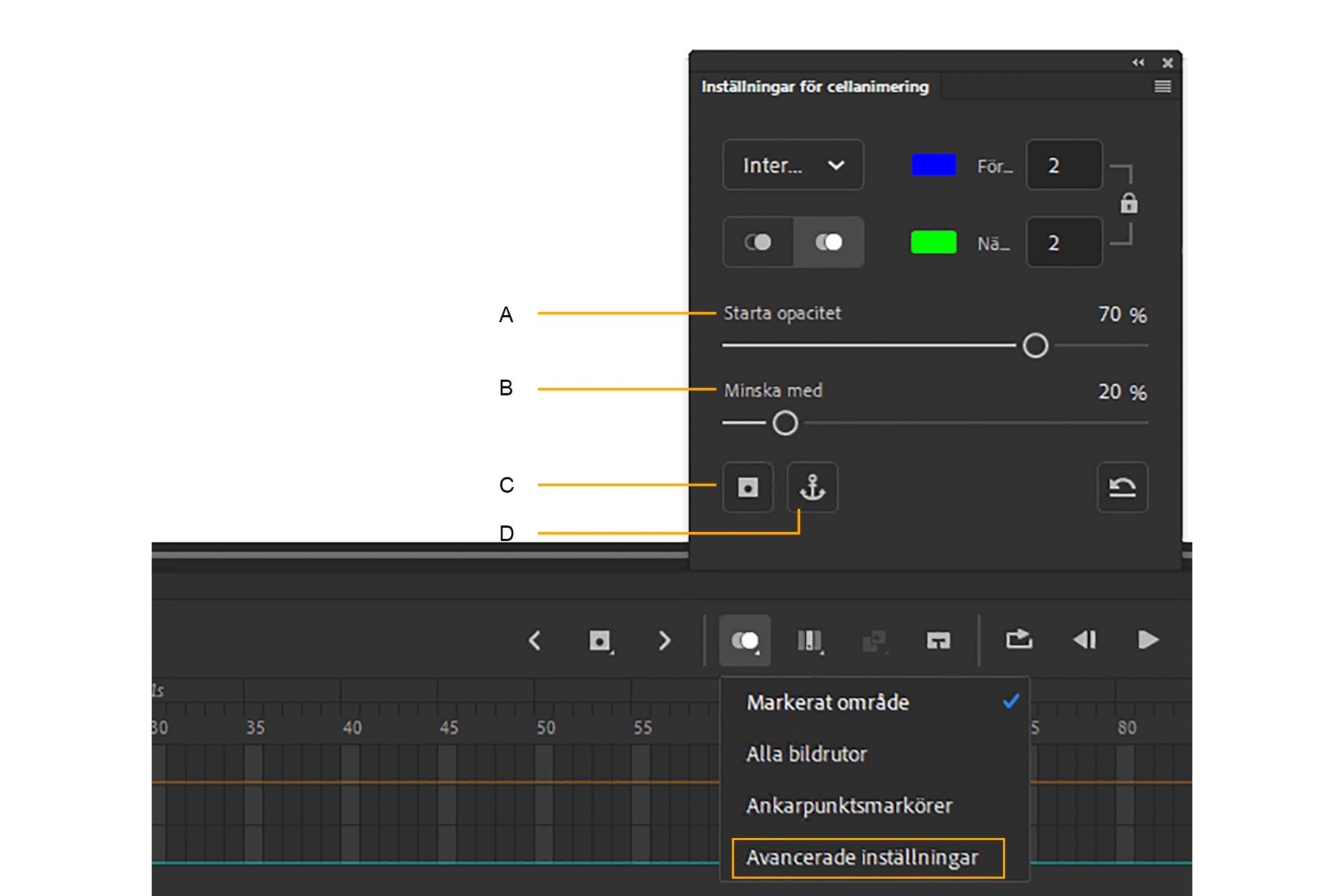The width and height of the screenshot is (1344, 896).
Task: Click the anchor markers button in panel
Action: click(x=812, y=487)
